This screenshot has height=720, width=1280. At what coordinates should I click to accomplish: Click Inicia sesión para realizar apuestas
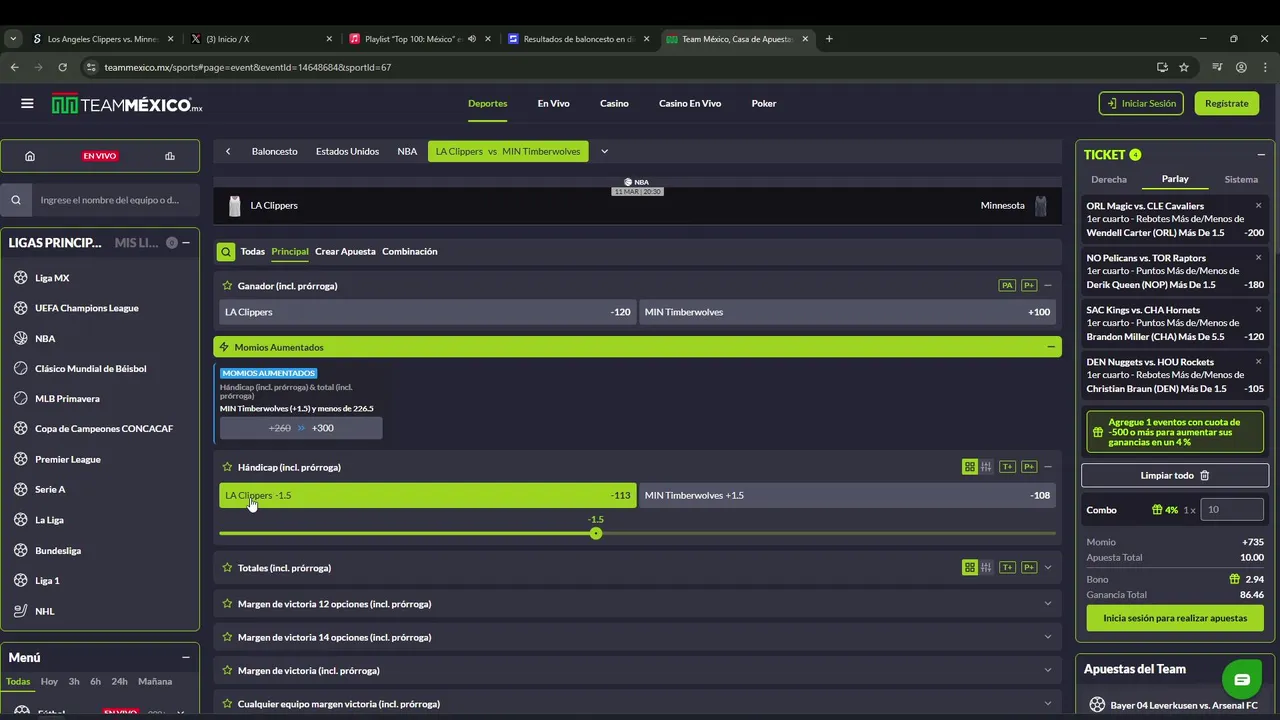(1175, 618)
